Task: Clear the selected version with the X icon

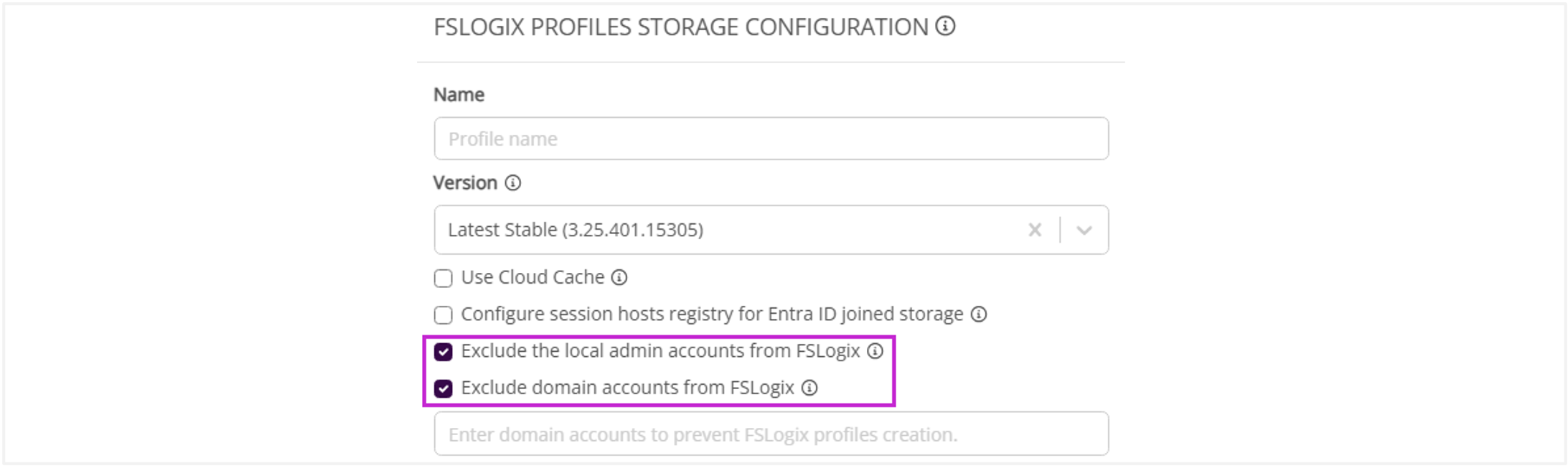Action: tap(1034, 230)
